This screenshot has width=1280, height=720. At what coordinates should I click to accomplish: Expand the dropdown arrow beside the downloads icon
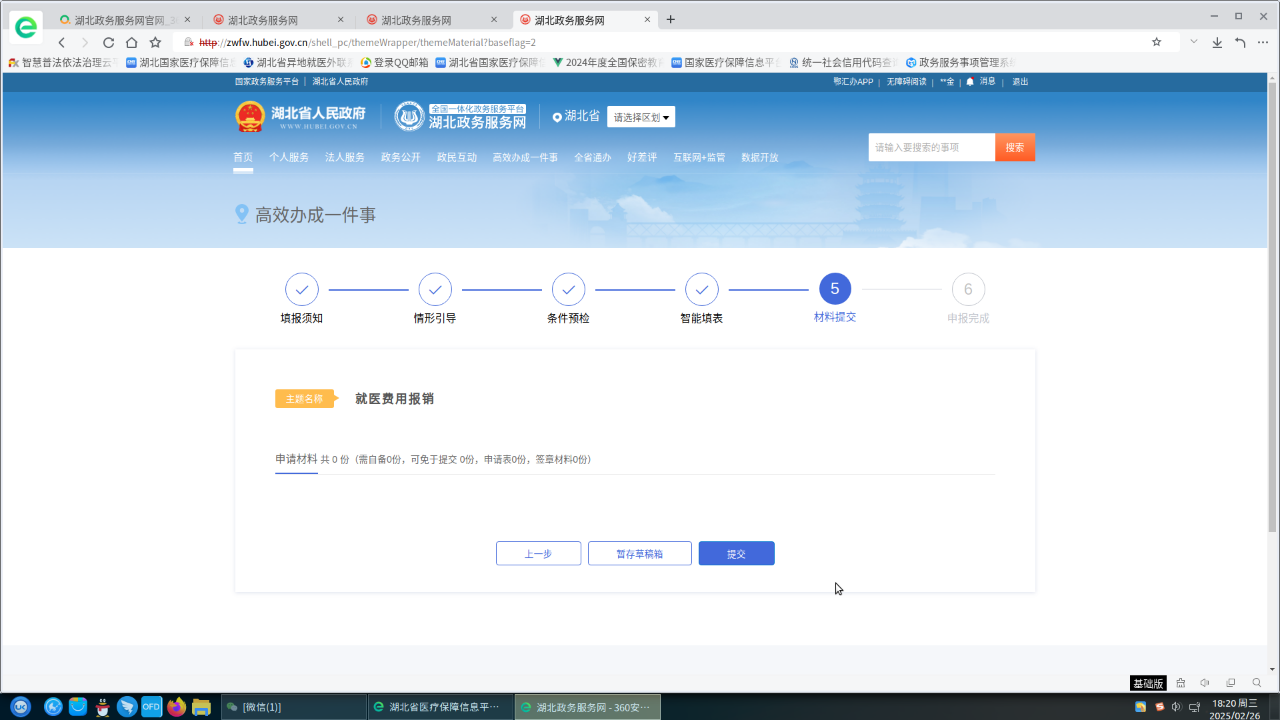click(1193, 42)
